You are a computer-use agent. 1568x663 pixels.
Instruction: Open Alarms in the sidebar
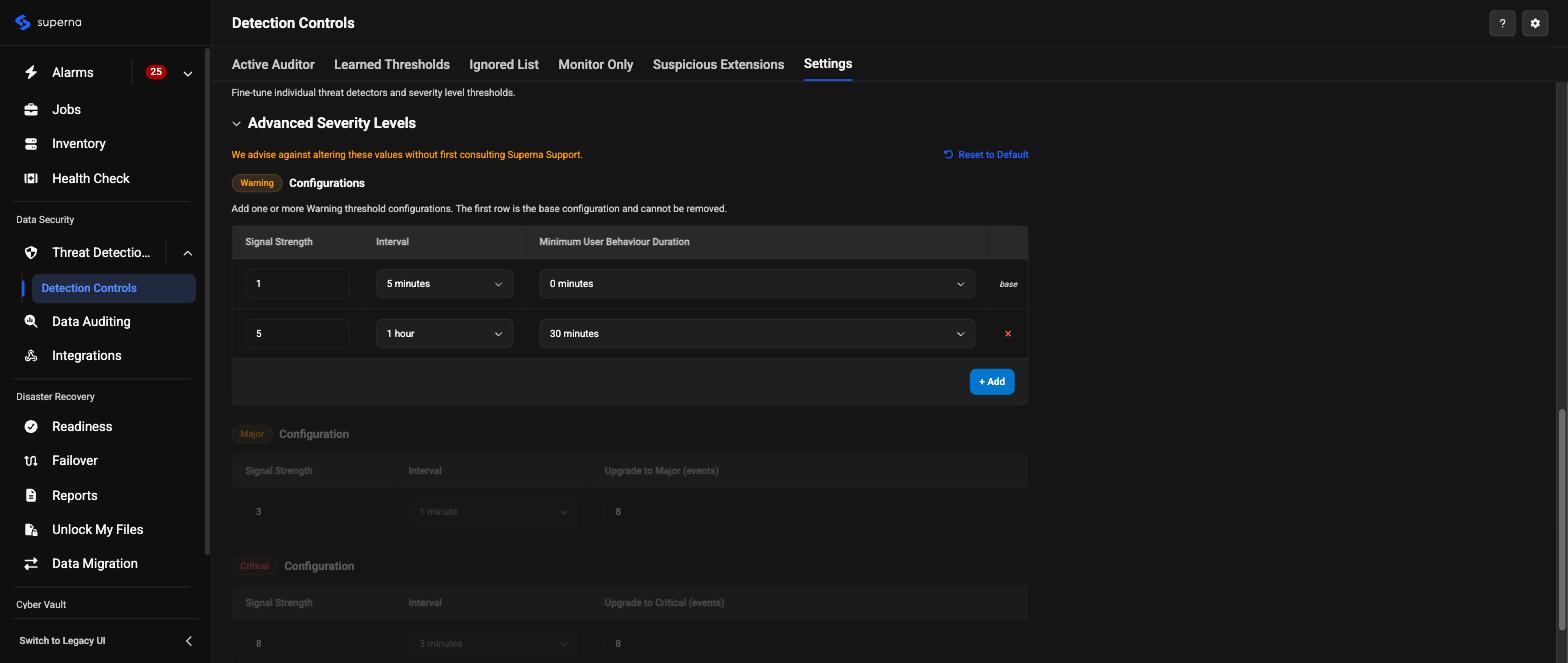point(73,73)
